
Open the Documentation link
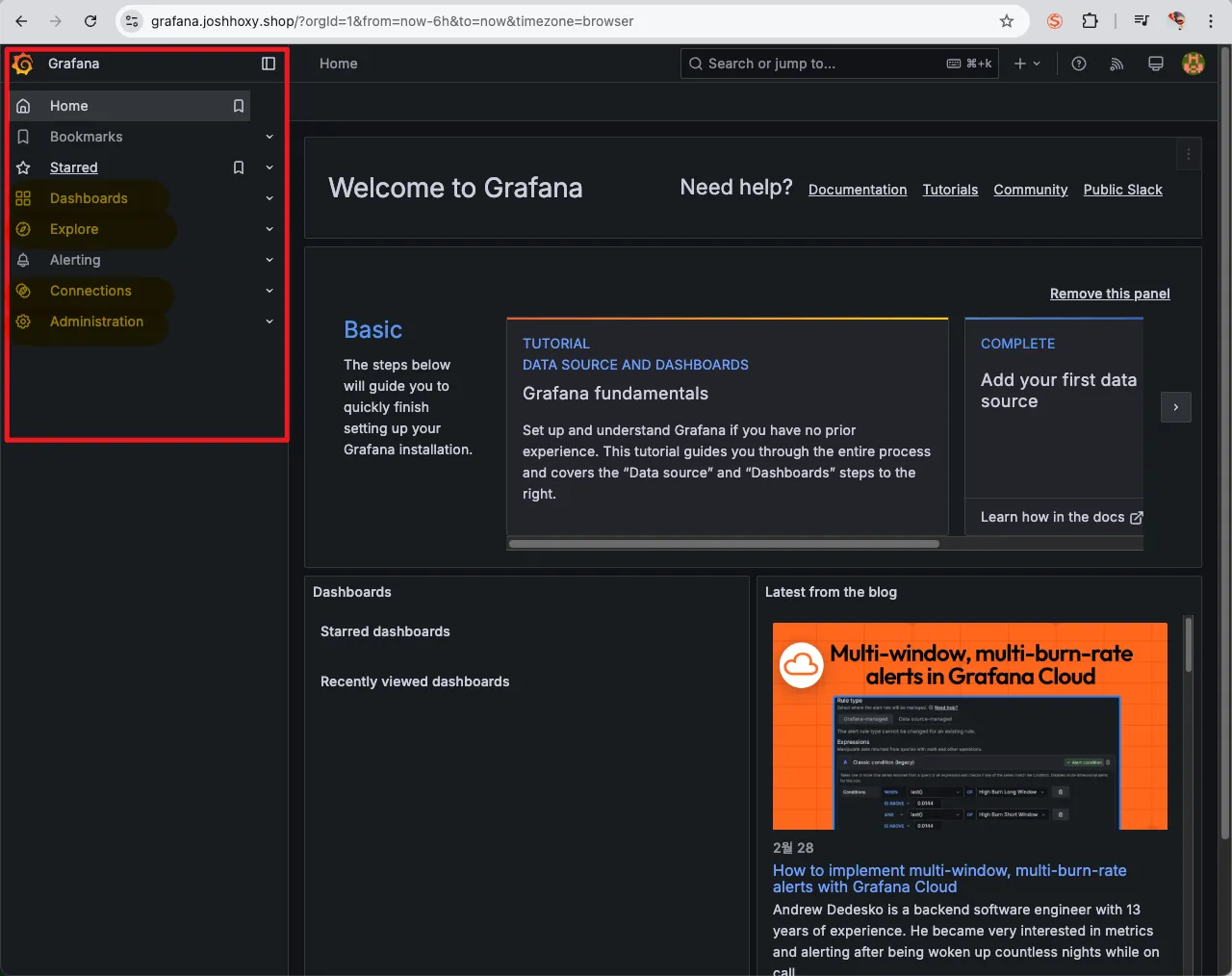pos(858,190)
